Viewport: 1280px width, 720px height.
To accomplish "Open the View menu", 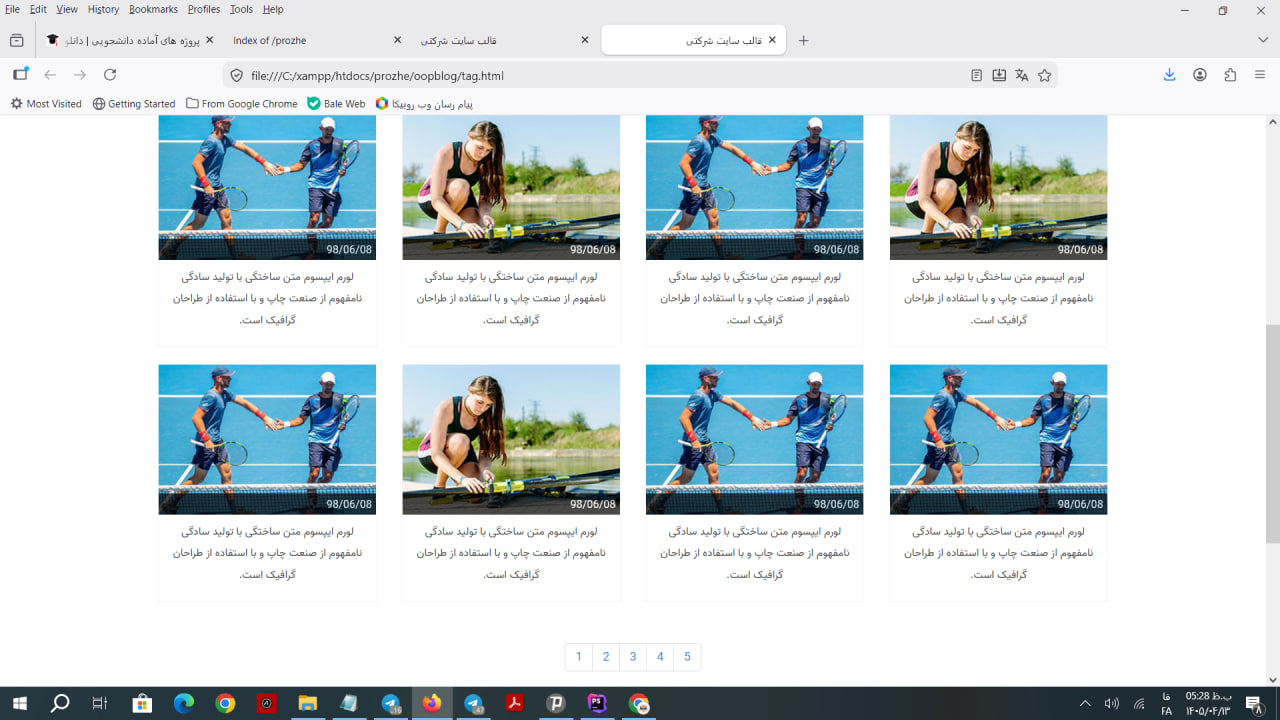I will [67, 9].
